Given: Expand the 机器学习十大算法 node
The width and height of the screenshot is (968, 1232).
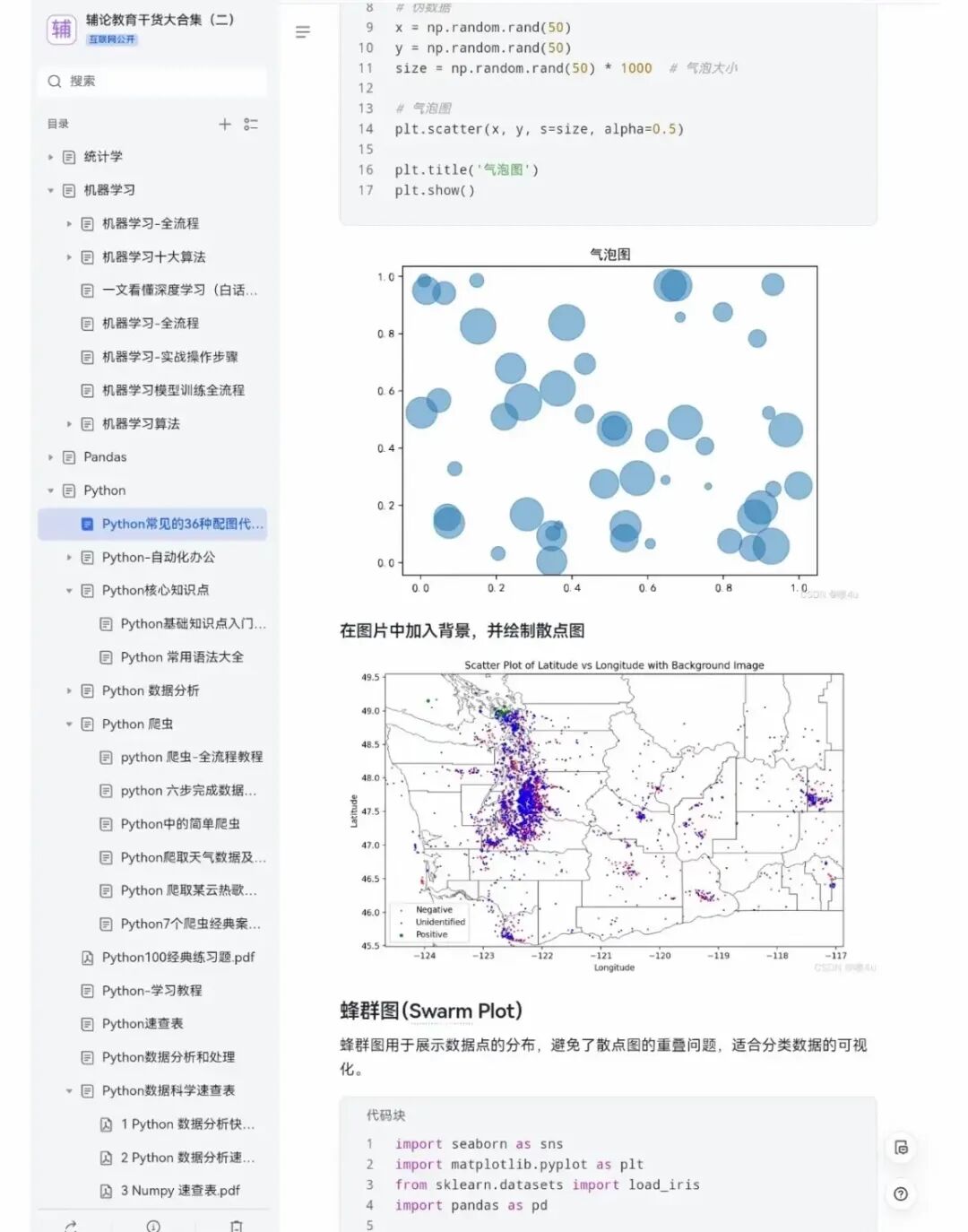Looking at the screenshot, I should click(69, 257).
